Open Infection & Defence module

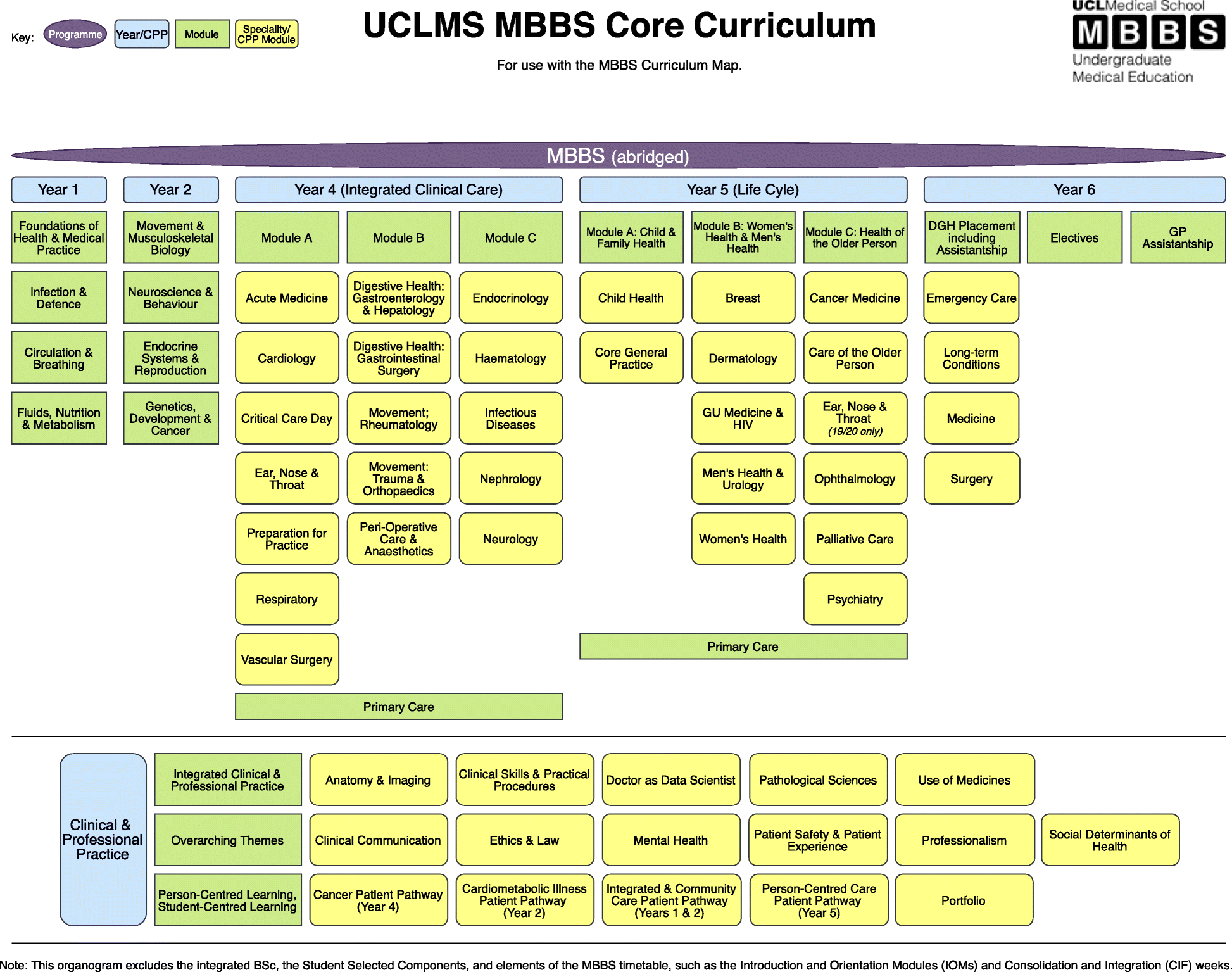tap(59, 298)
